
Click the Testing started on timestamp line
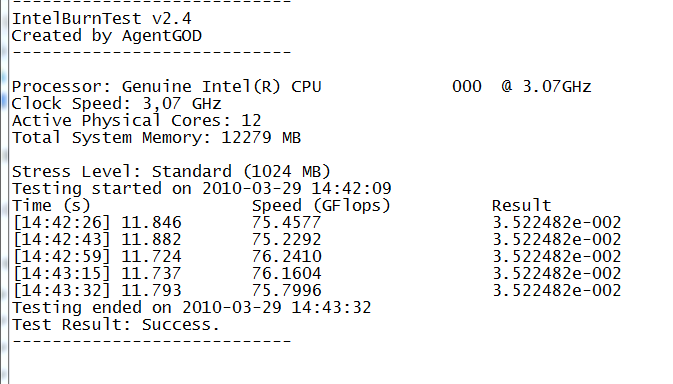pyautogui.click(x=202, y=188)
